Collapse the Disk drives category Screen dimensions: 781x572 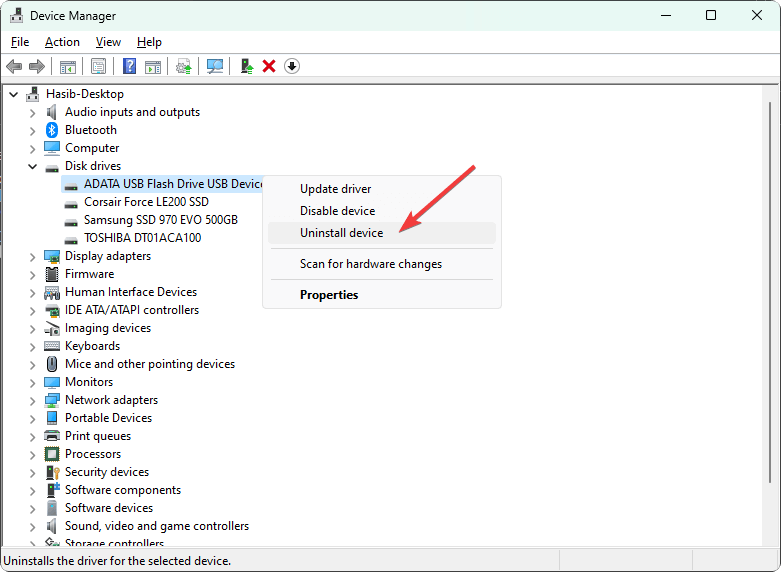pyautogui.click(x=32, y=166)
